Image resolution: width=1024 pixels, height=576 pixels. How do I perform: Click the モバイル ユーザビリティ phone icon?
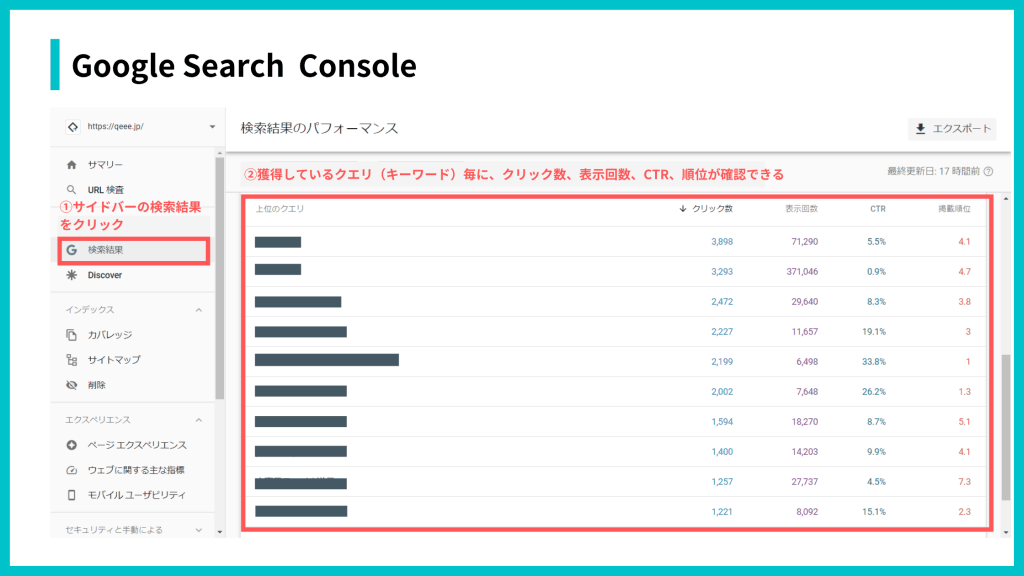tap(72, 495)
